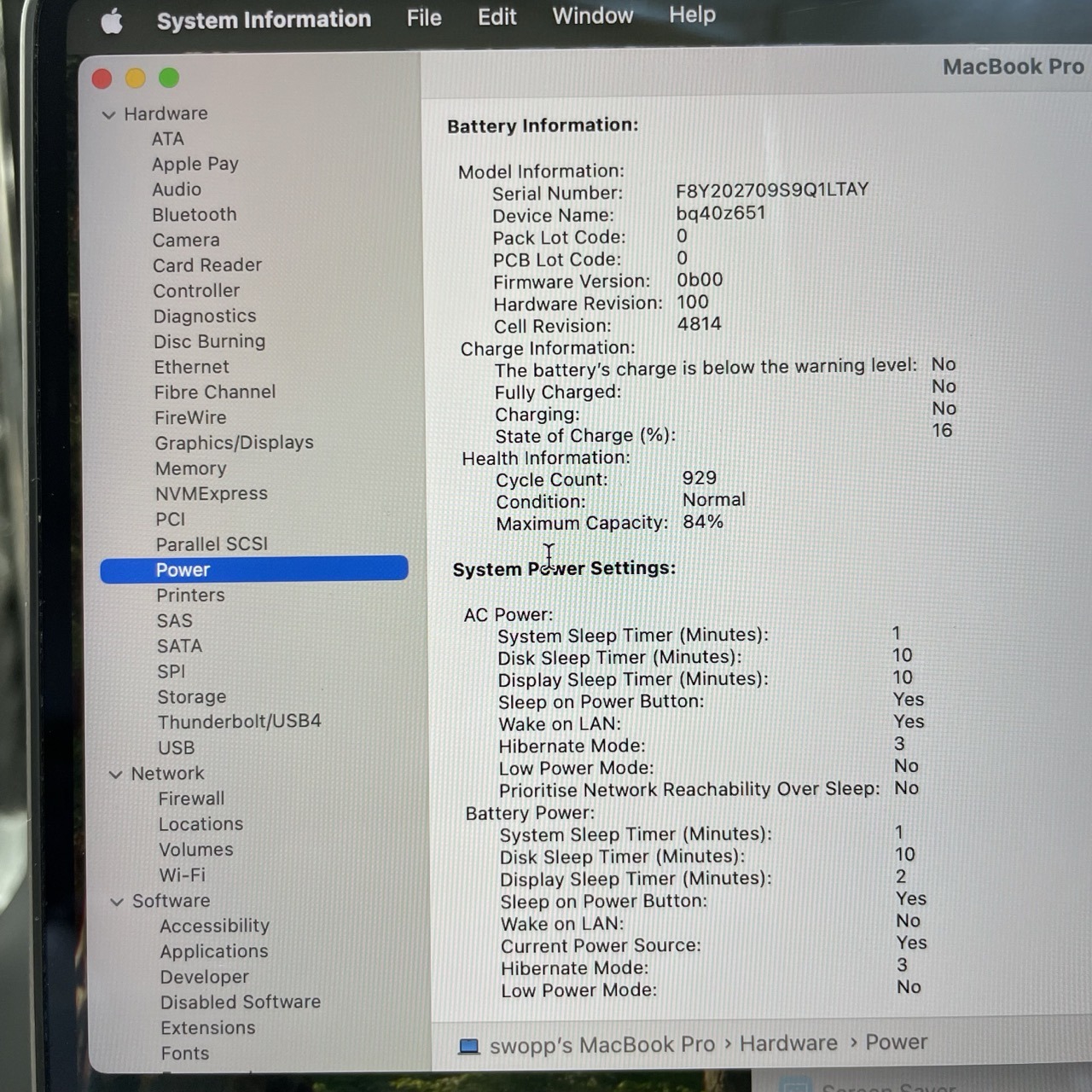The image size is (1092, 1092).
Task: Select Accessibility under Software
Action: point(215,926)
